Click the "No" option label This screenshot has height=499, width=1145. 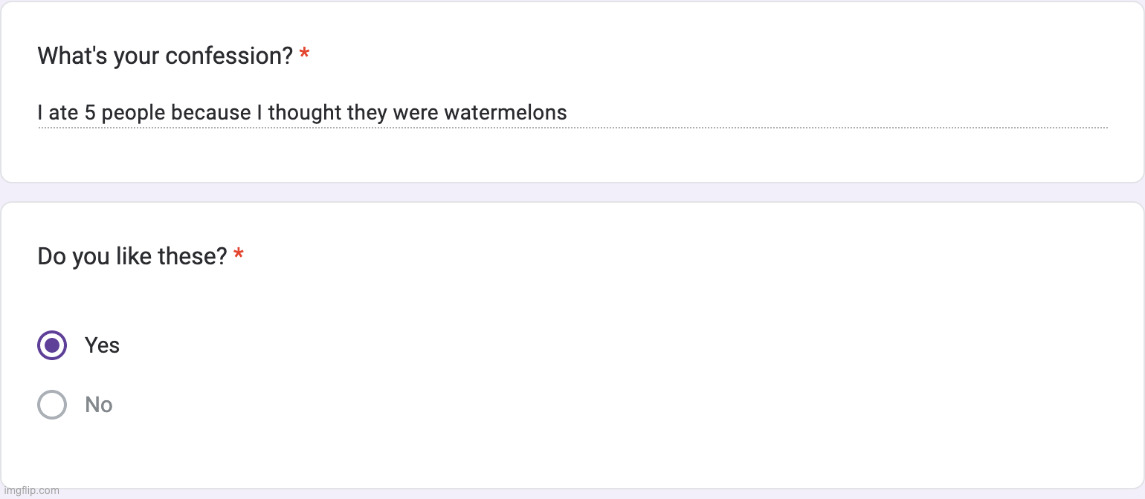(x=98, y=405)
